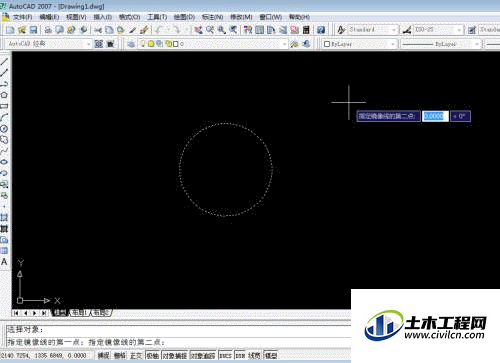Select the Arc tool in Draw toolbar

coord(4,117)
